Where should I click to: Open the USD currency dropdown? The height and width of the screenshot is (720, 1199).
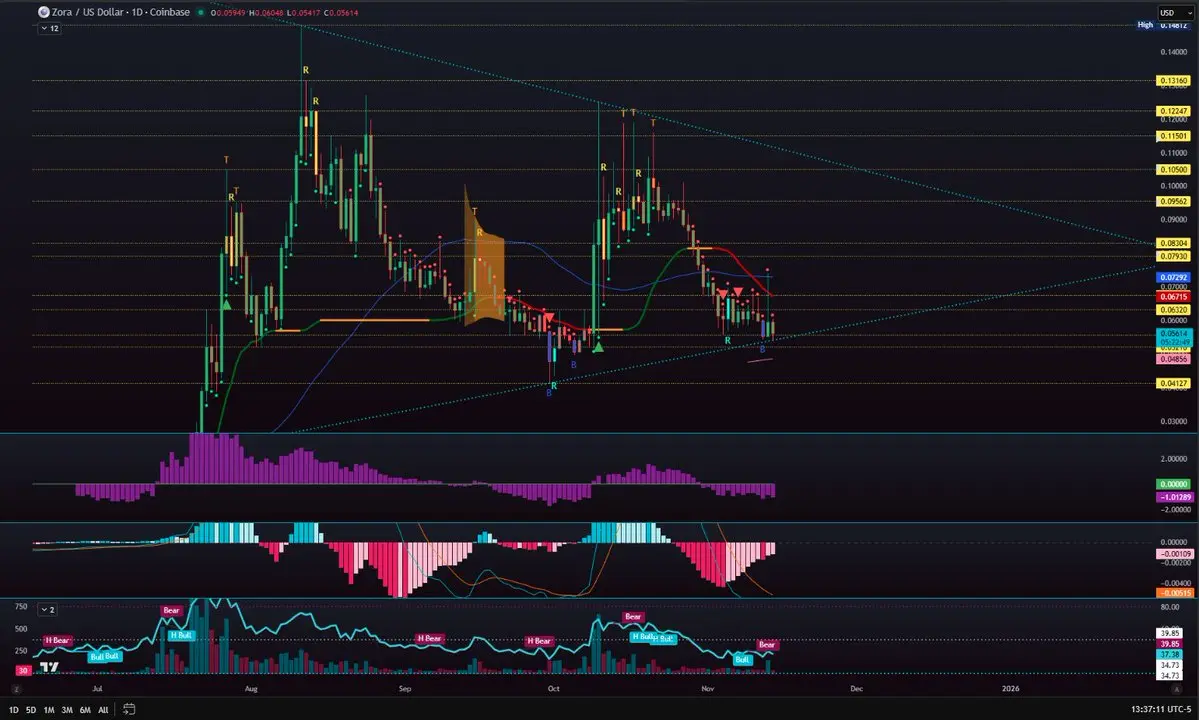click(1175, 12)
